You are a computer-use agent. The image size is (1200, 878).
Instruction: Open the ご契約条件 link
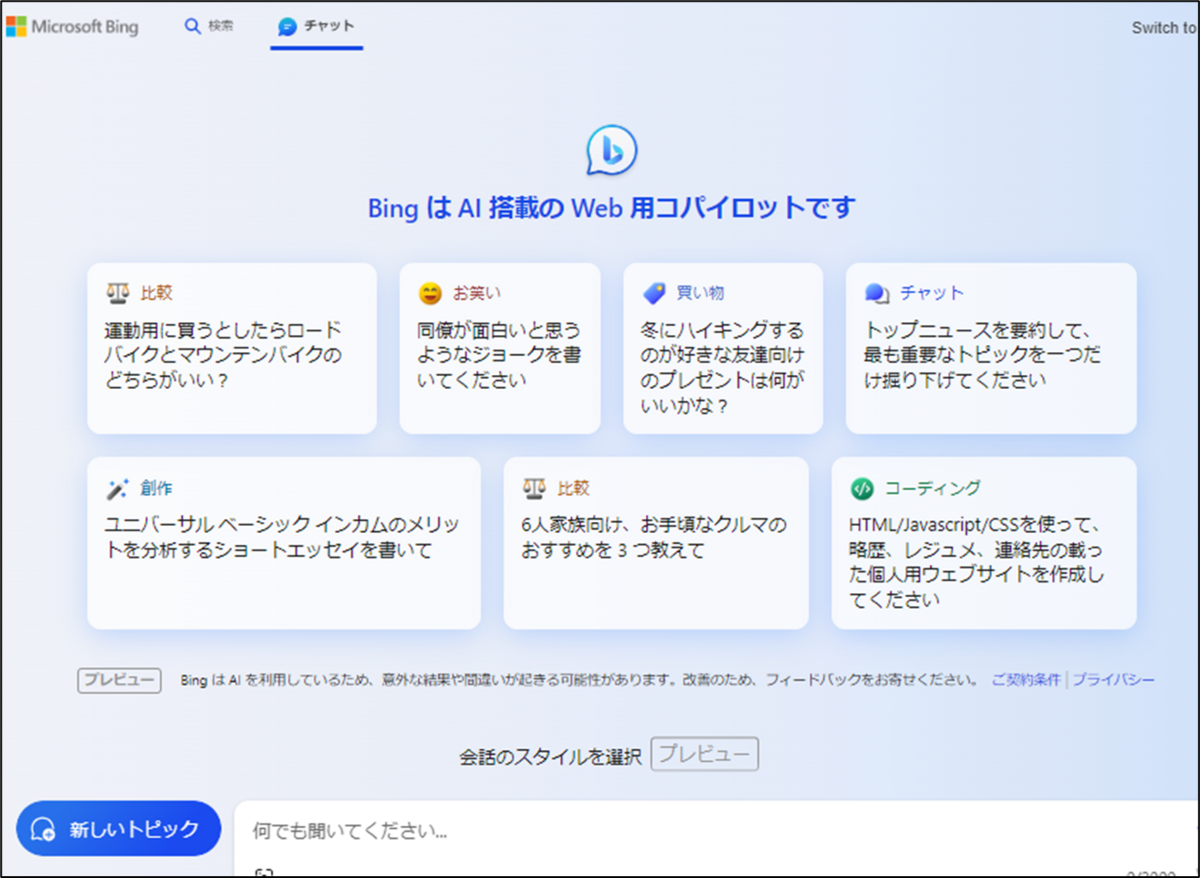[1026, 680]
